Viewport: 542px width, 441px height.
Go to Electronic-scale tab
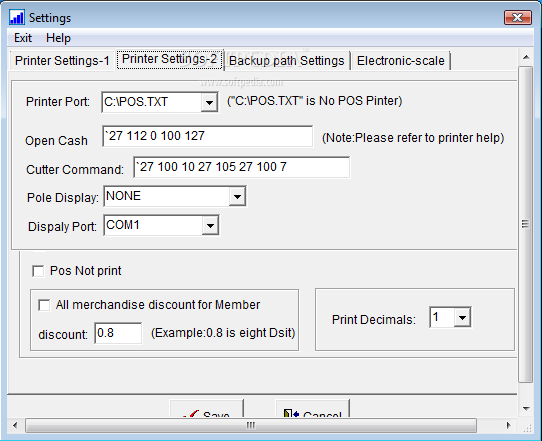coord(401,60)
